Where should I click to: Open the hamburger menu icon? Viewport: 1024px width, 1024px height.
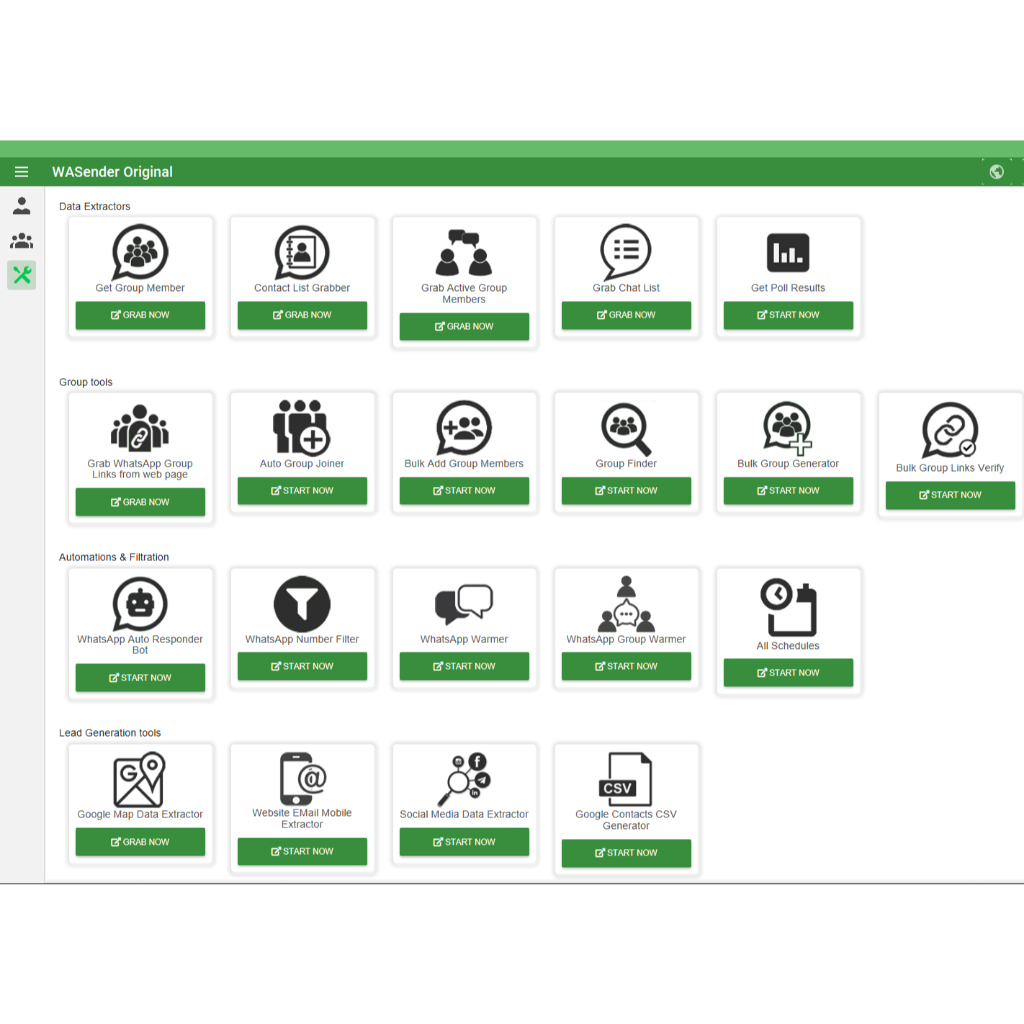click(x=22, y=172)
